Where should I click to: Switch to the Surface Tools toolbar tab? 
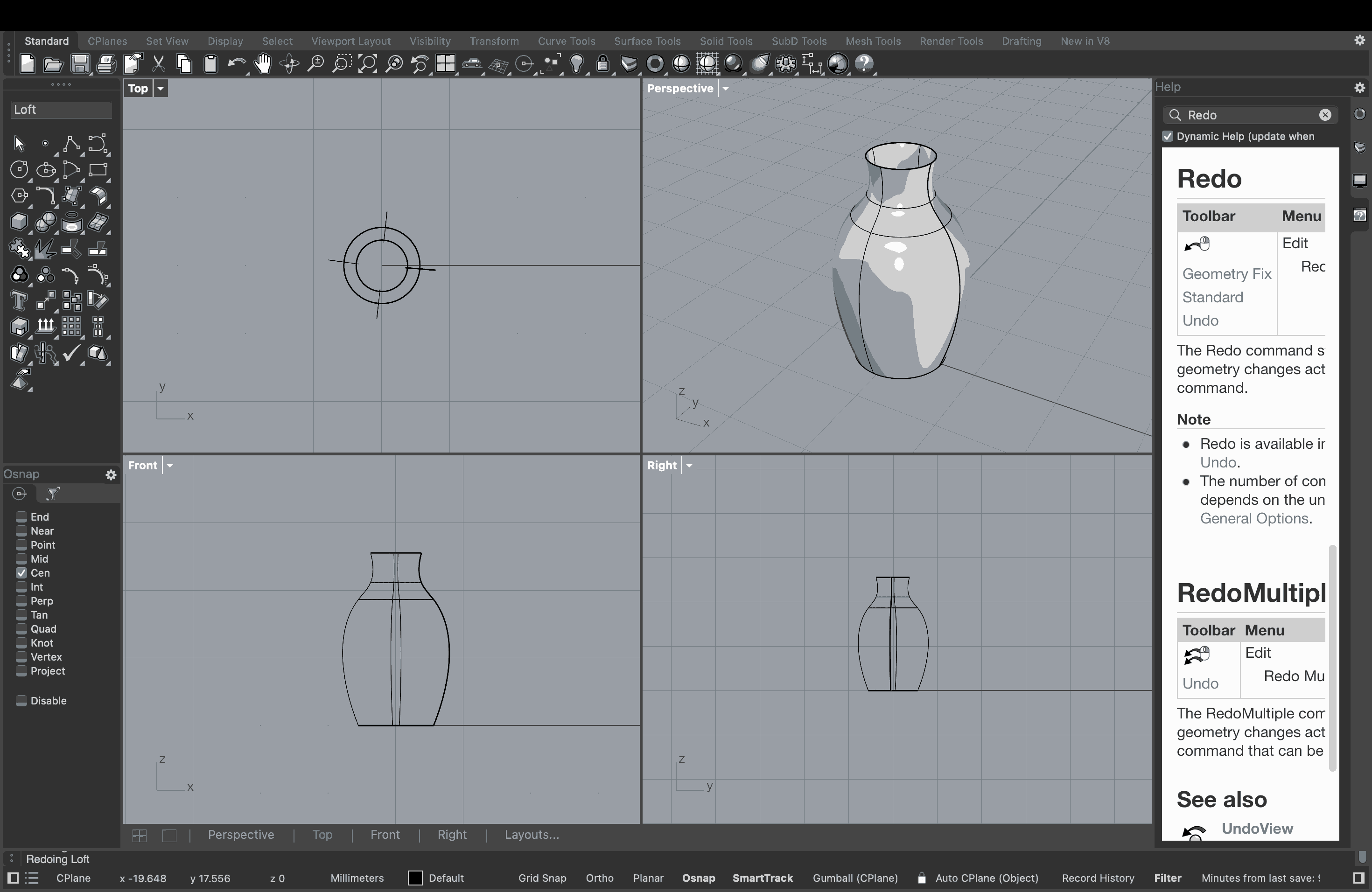pos(647,41)
